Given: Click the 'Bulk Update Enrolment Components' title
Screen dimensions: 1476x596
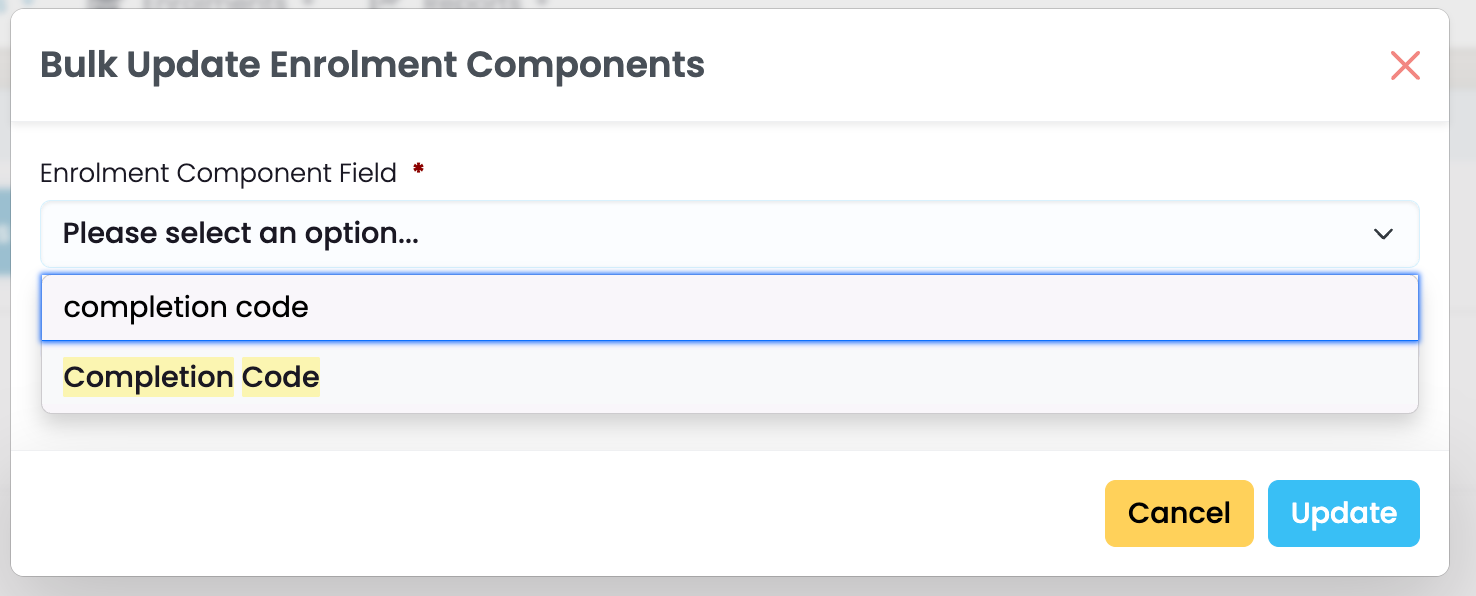Looking at the screenshot, I should coord(372,65).
